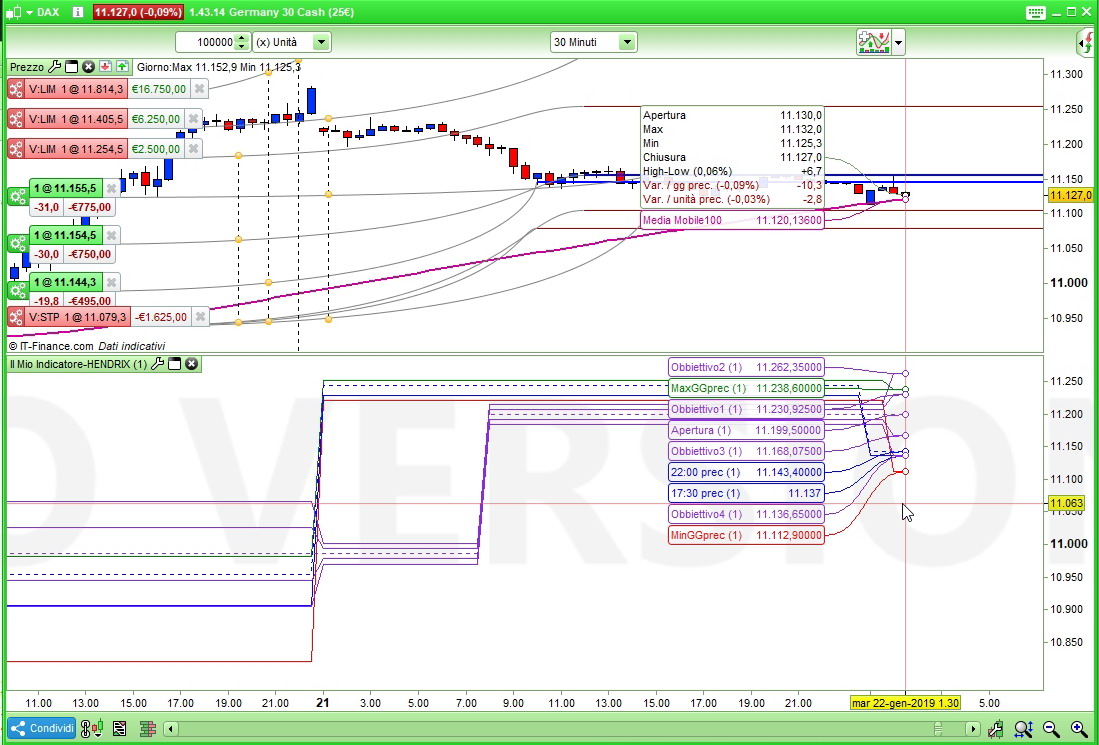Image resolution: width=1099 pixels, height=745 pixels.
Task: Click the Obbiettivo4 (1) value label
Action: [746, 514]
